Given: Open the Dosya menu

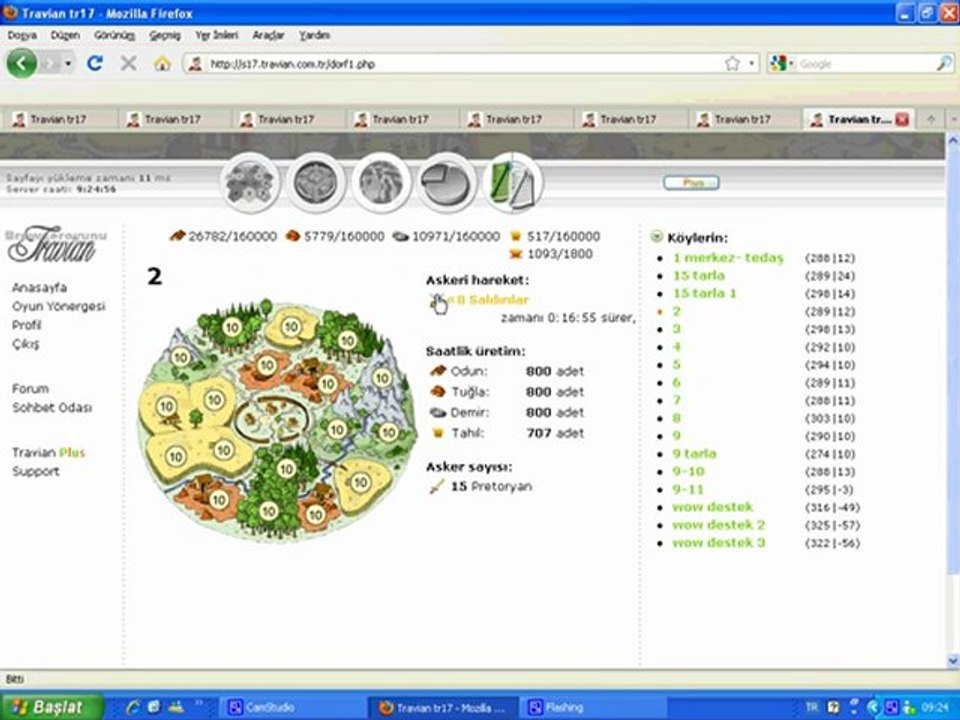Looking at the screenshot, I should [22, 36].
